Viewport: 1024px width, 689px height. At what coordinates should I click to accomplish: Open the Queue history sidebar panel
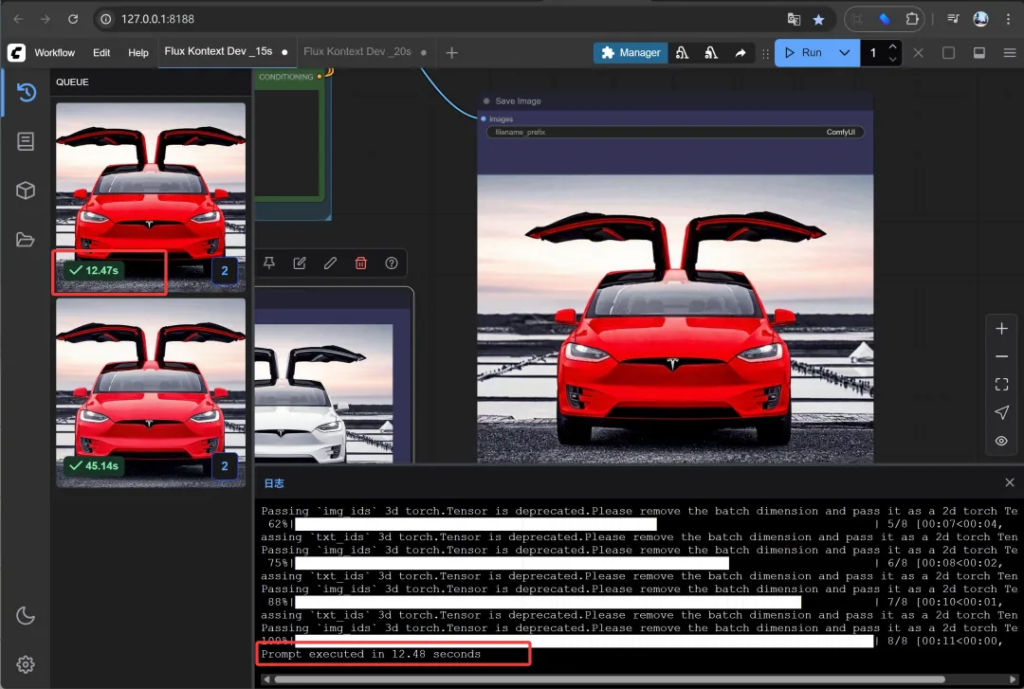pyautogui.click(x=26, y=92)
